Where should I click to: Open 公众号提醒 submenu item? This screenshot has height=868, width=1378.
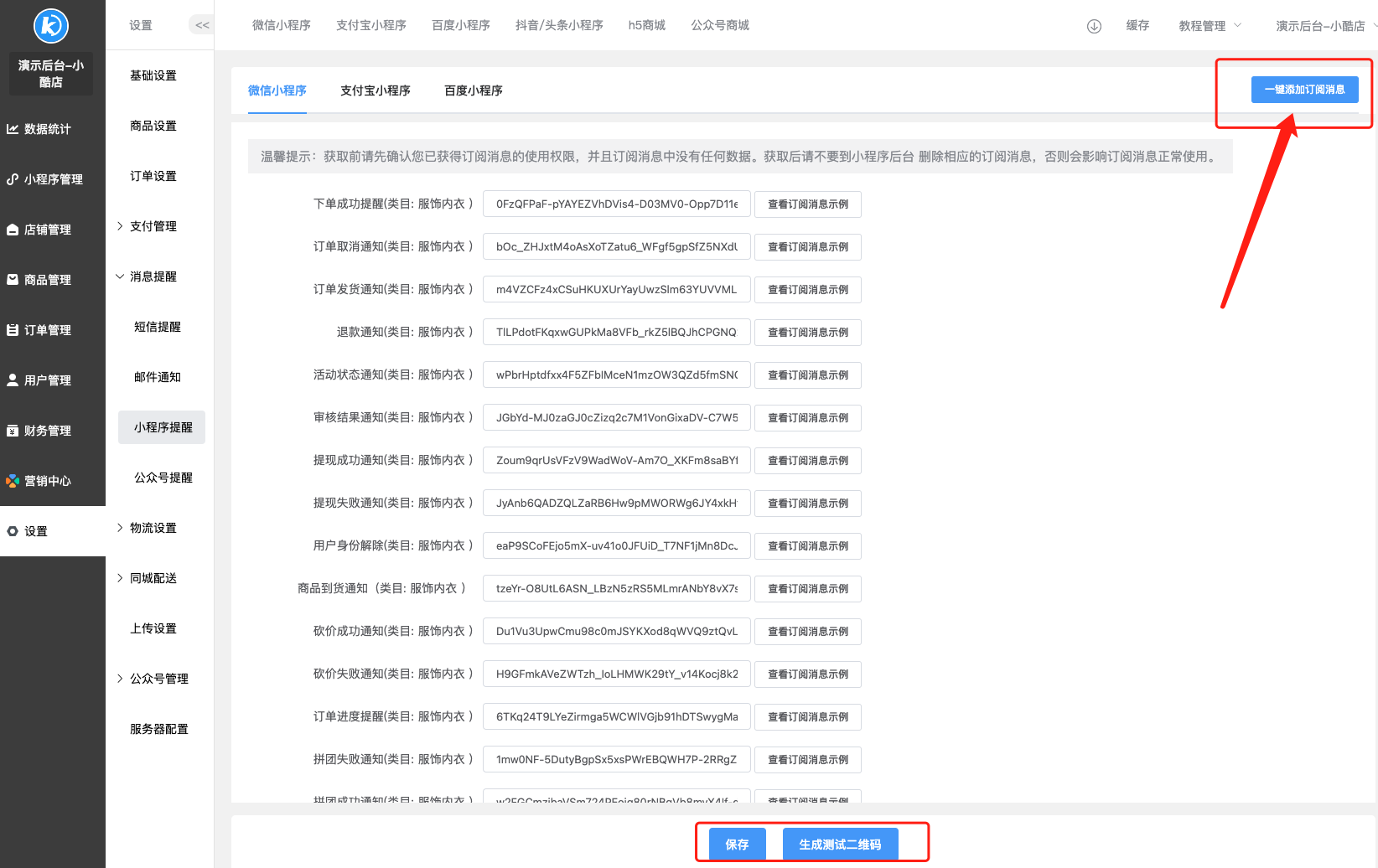click(163, 478)
